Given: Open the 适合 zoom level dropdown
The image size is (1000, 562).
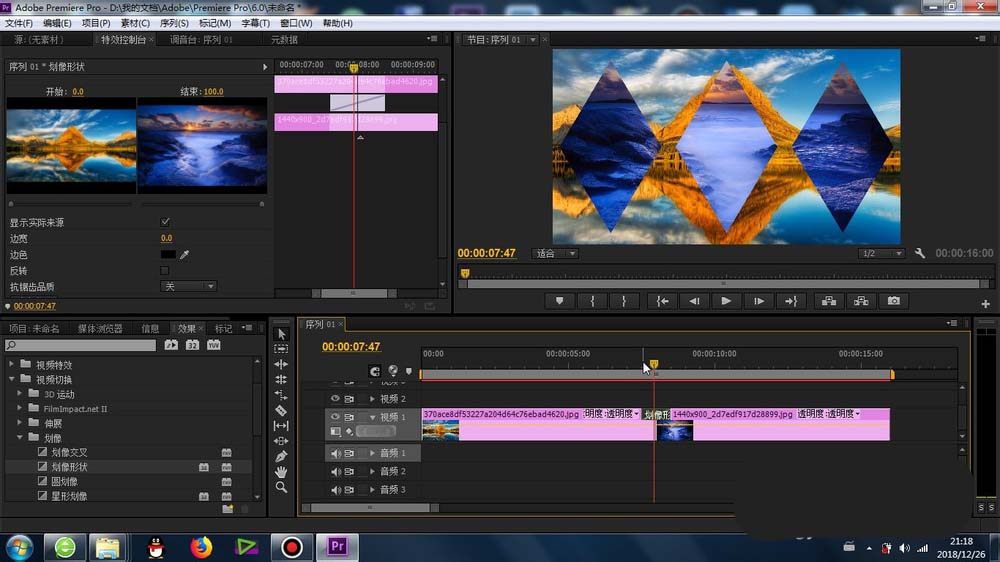Looking at the screenshot, I should click(555, 254).
